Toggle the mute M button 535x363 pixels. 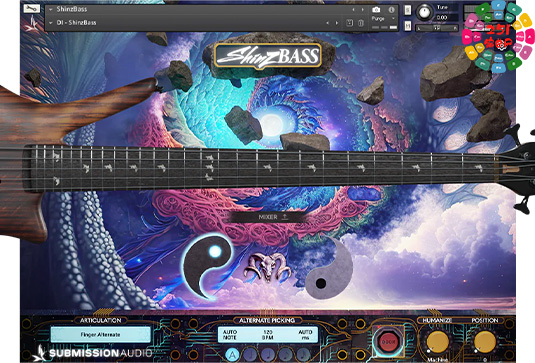tap(408, 26)
